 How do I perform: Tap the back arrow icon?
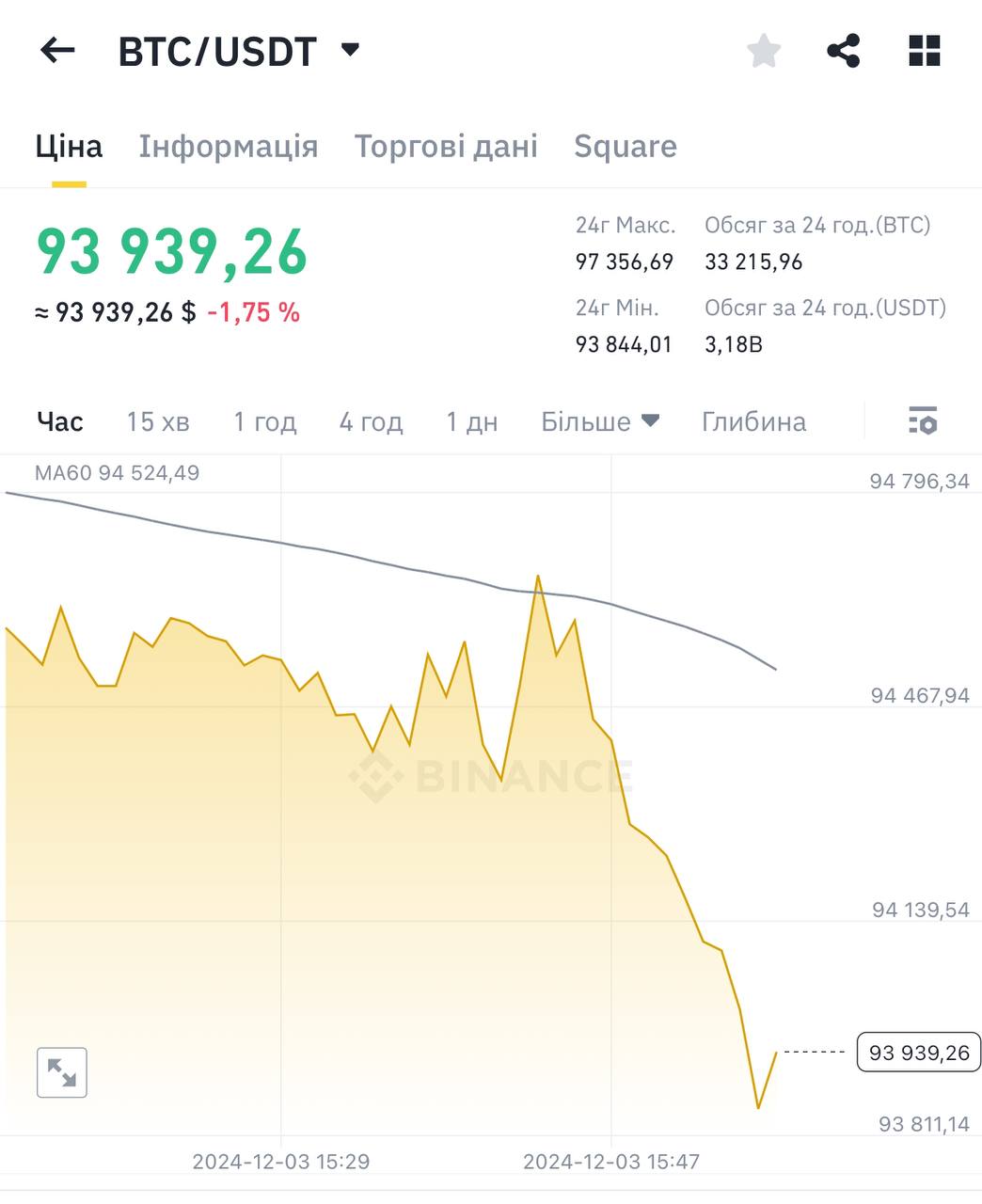click(x=57, y=51)
